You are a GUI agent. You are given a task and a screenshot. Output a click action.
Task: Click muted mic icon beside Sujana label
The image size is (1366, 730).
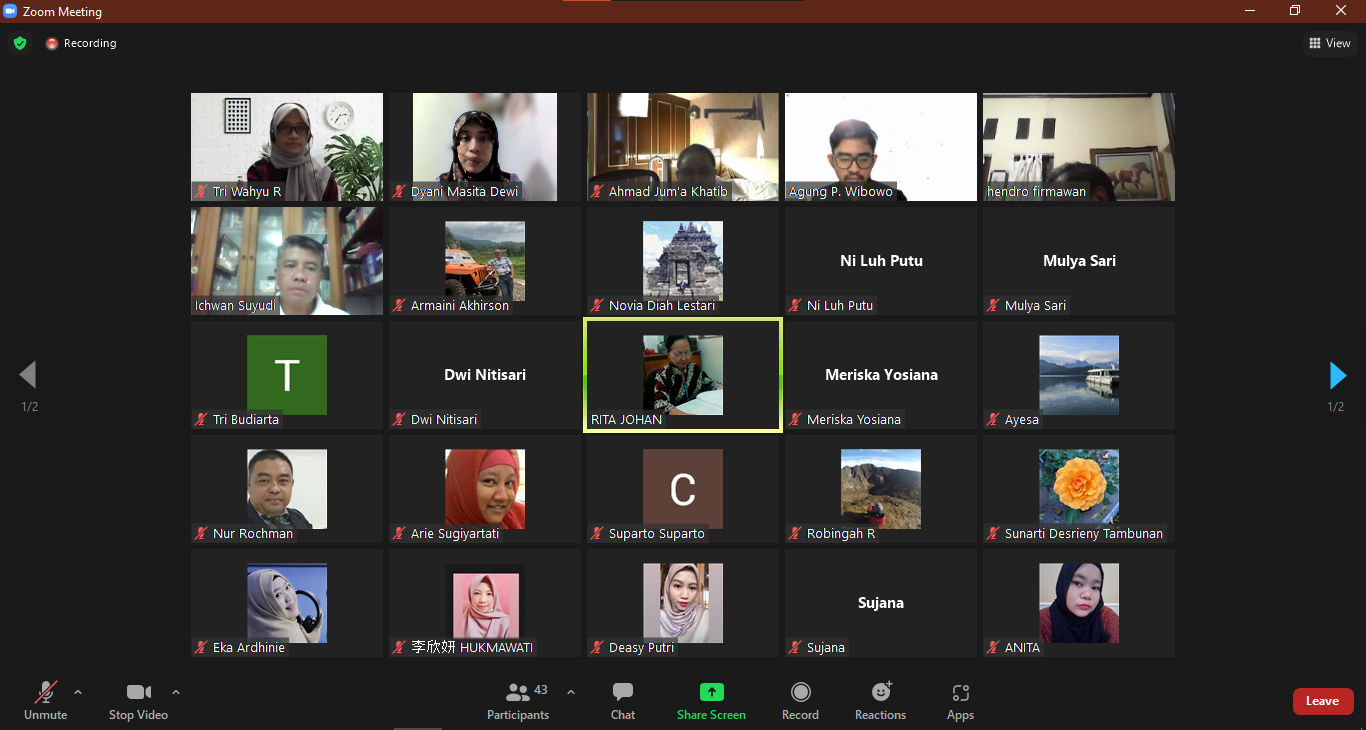click(796, 648)
